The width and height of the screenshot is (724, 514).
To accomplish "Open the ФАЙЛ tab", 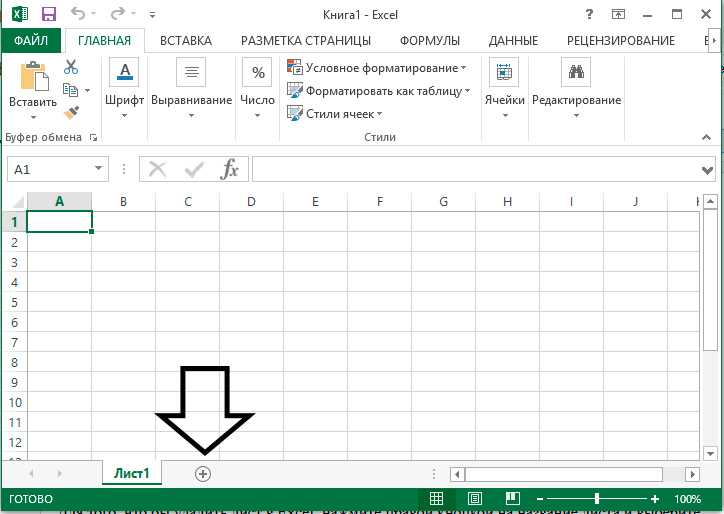I will tap(31, 41).
